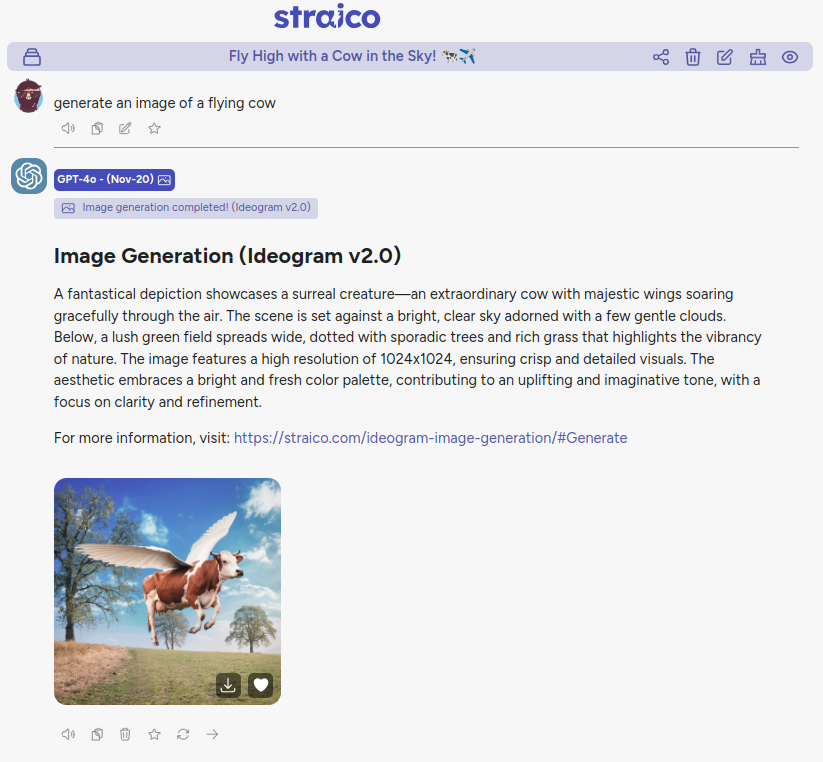
Task: Click the arrow icon below the response
Action: pyautogui.click(x=212, y=734)
